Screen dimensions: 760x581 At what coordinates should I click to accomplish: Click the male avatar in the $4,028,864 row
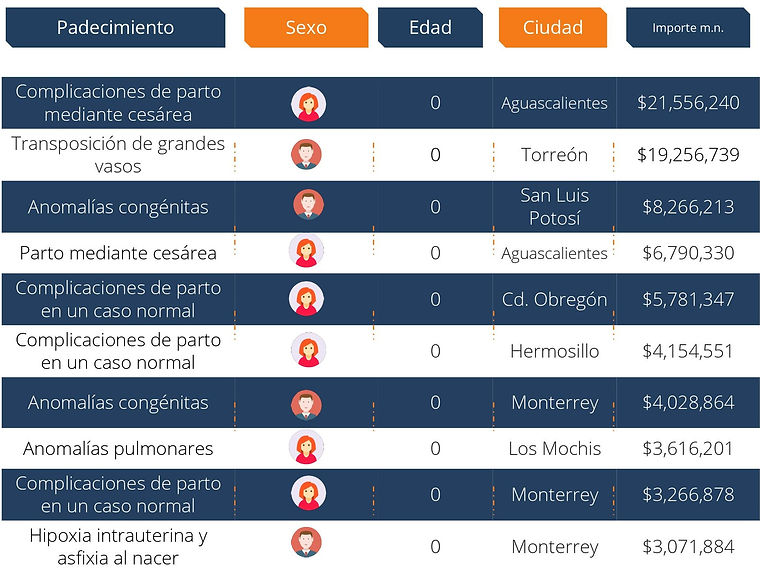[306, 403]
